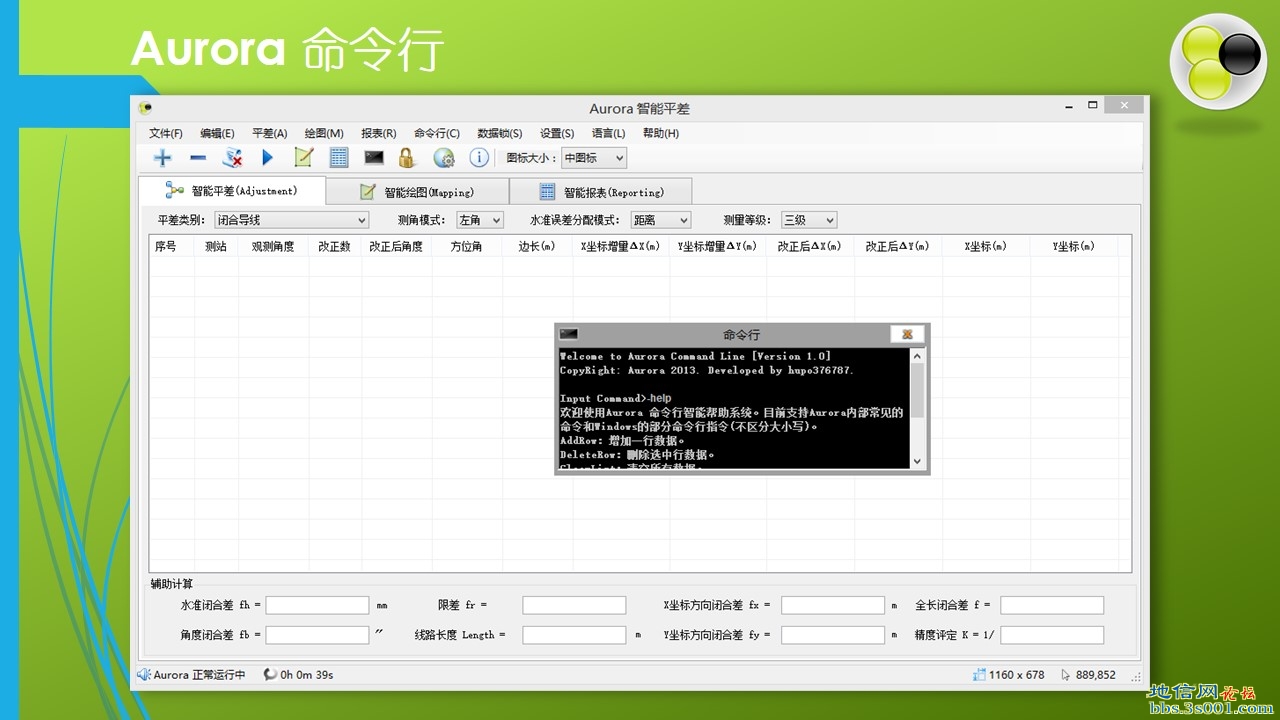Click the clear-data icon with red X
This screenshot has height=720, width=1280.
[233, 157]
